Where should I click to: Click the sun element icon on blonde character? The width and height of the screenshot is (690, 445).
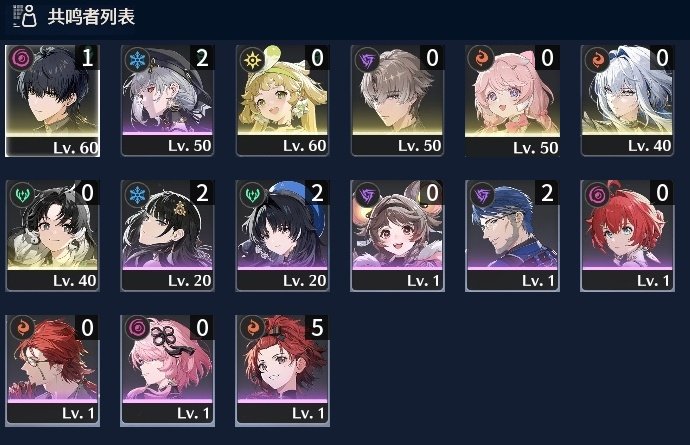pos(252,59)
